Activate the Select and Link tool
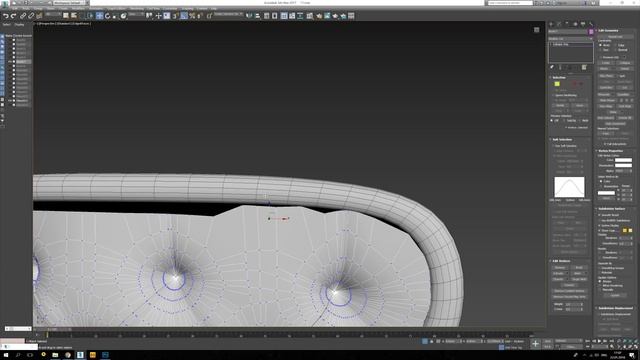This screenshot has width=640, height=360. tap(23, 16)
